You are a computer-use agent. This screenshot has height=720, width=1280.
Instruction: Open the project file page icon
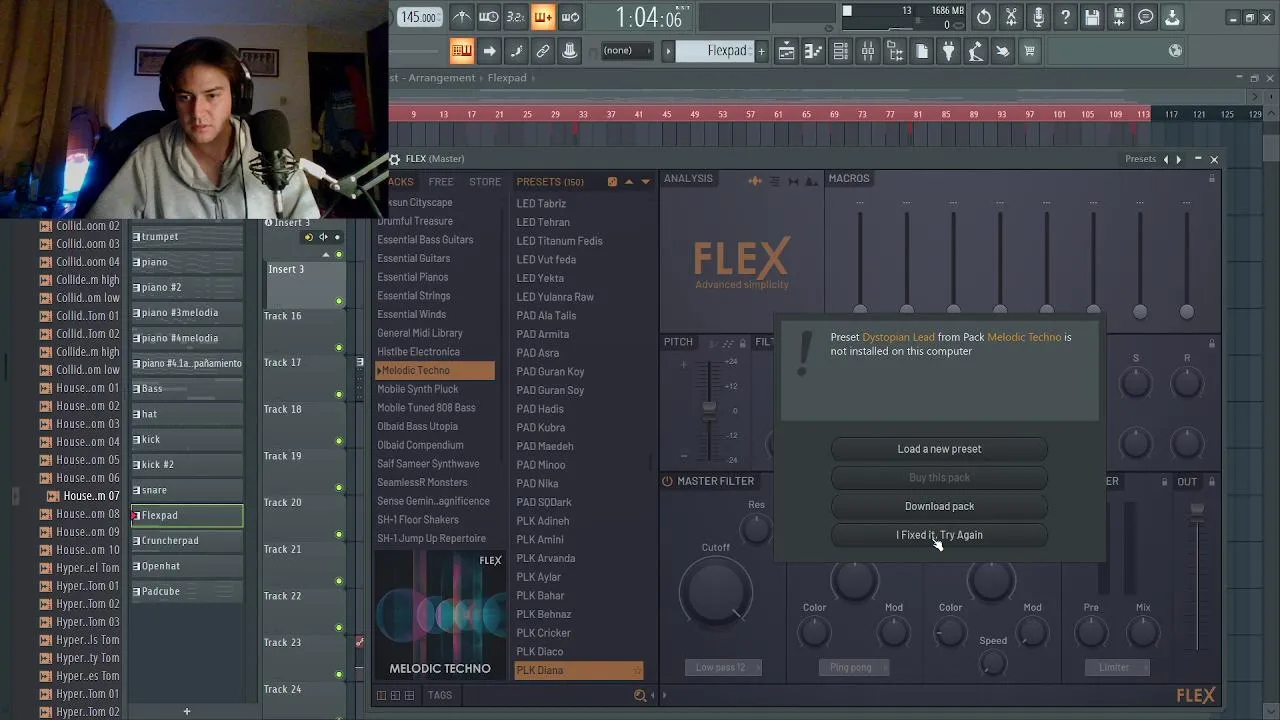pos(921,51)
